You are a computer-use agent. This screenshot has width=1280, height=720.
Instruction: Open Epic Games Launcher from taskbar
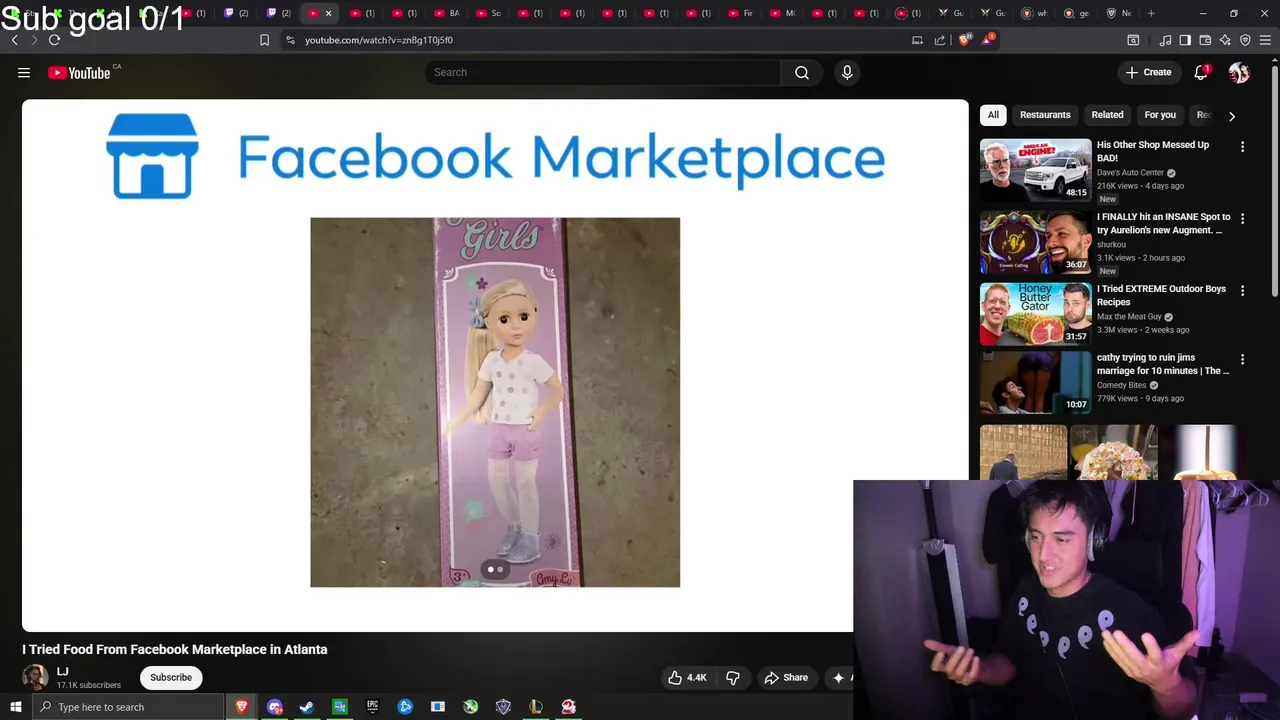(x=372, y=707)
